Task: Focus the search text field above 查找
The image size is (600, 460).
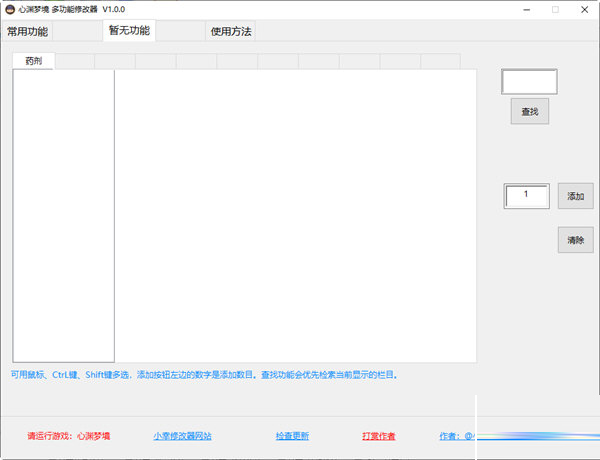Action: pyautogui.click(x=529, y=82)
